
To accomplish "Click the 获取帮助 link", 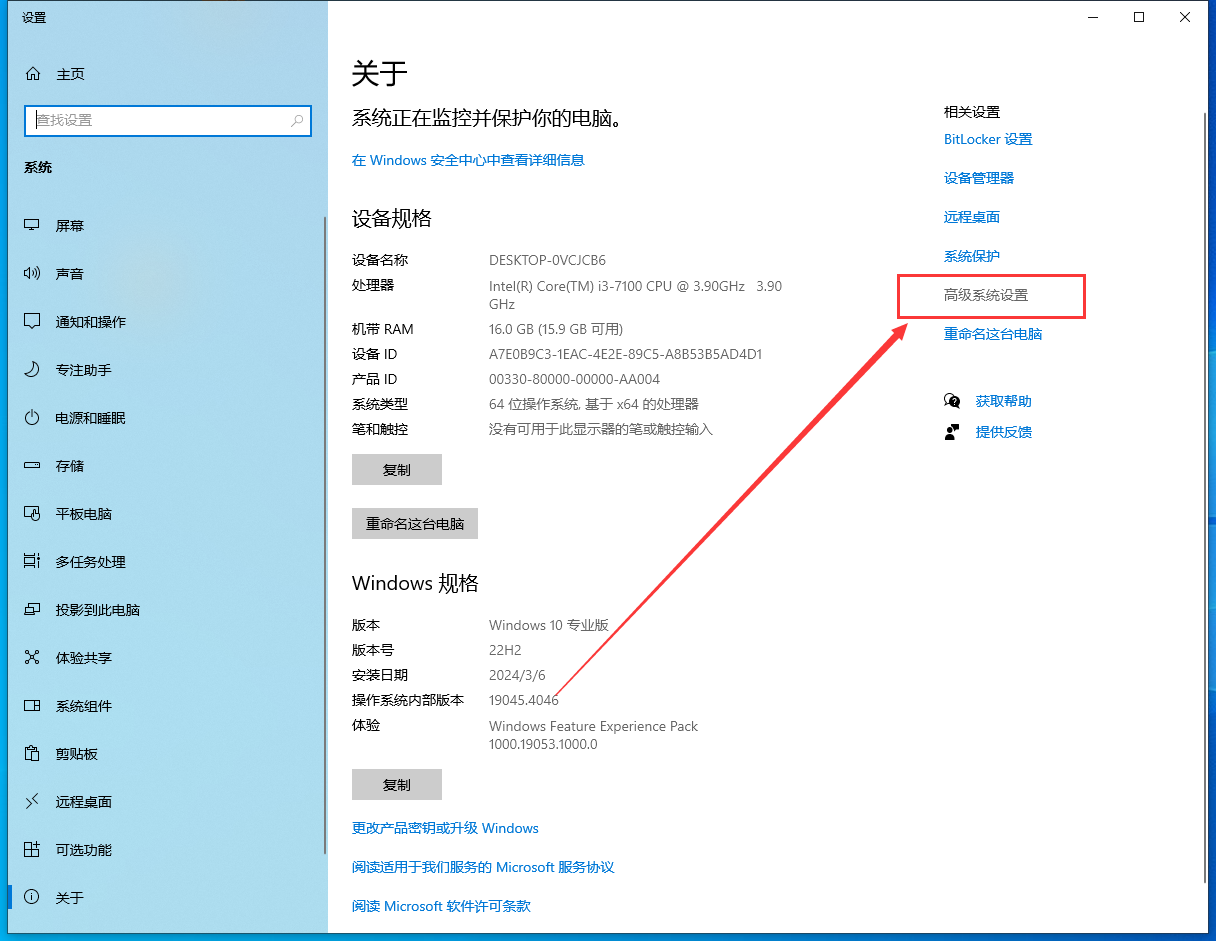I will point(1004,401).
